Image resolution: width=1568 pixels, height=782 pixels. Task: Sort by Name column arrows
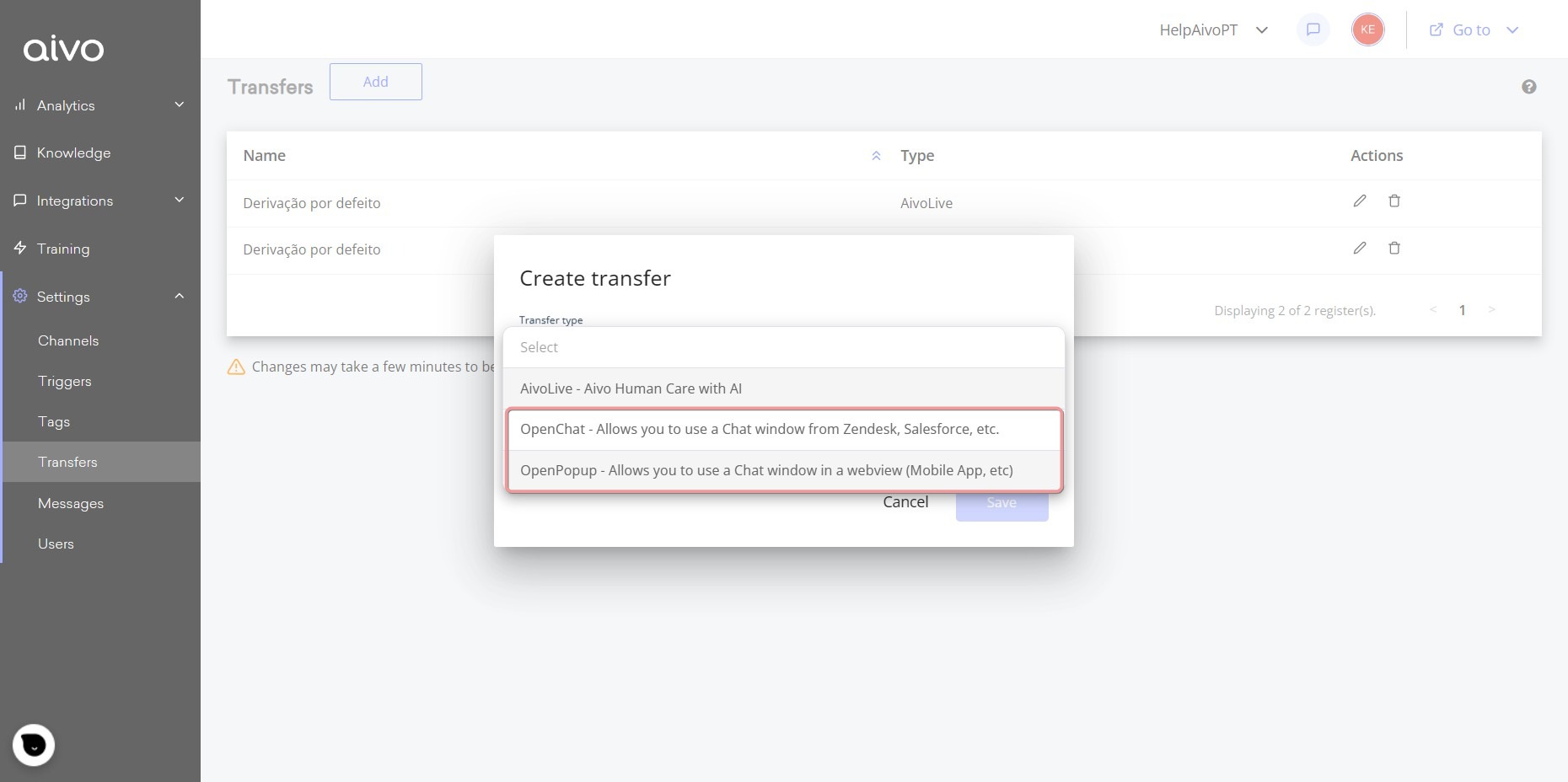tap(876, 156)
